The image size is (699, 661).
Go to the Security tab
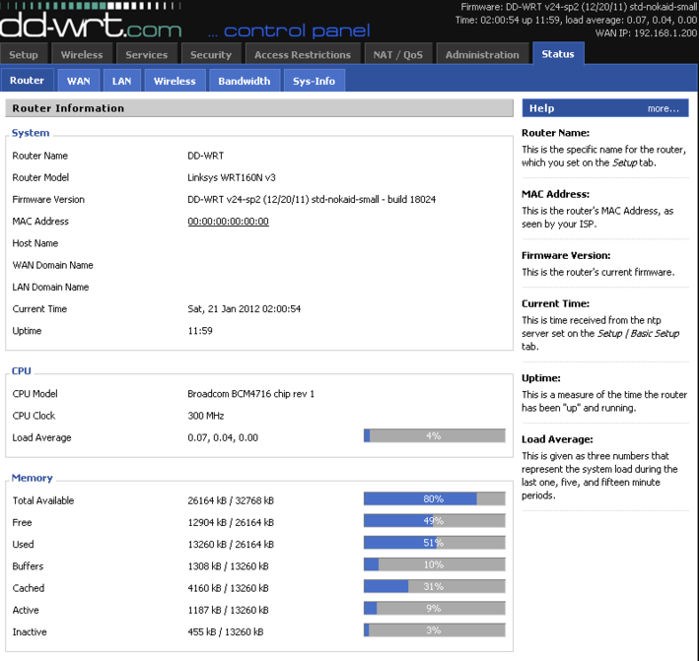click(211, 54)
